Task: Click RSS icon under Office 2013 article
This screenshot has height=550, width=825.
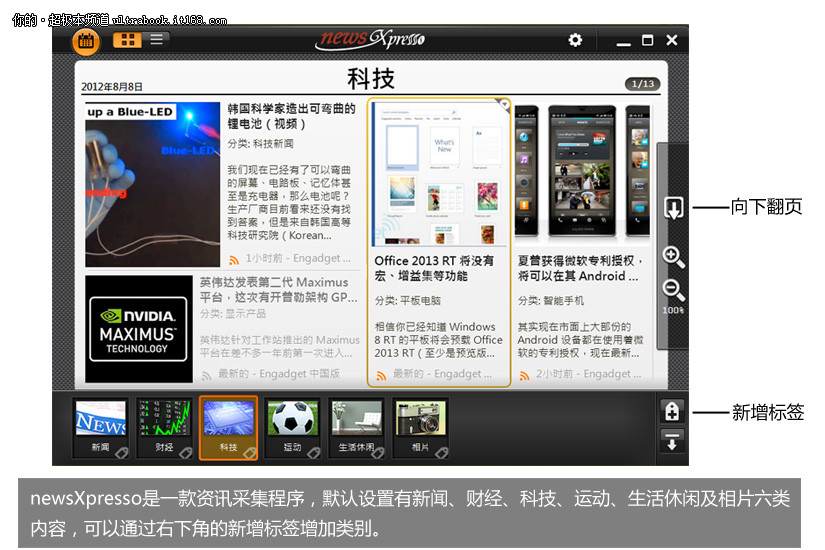Action: [x=381, y=375]
